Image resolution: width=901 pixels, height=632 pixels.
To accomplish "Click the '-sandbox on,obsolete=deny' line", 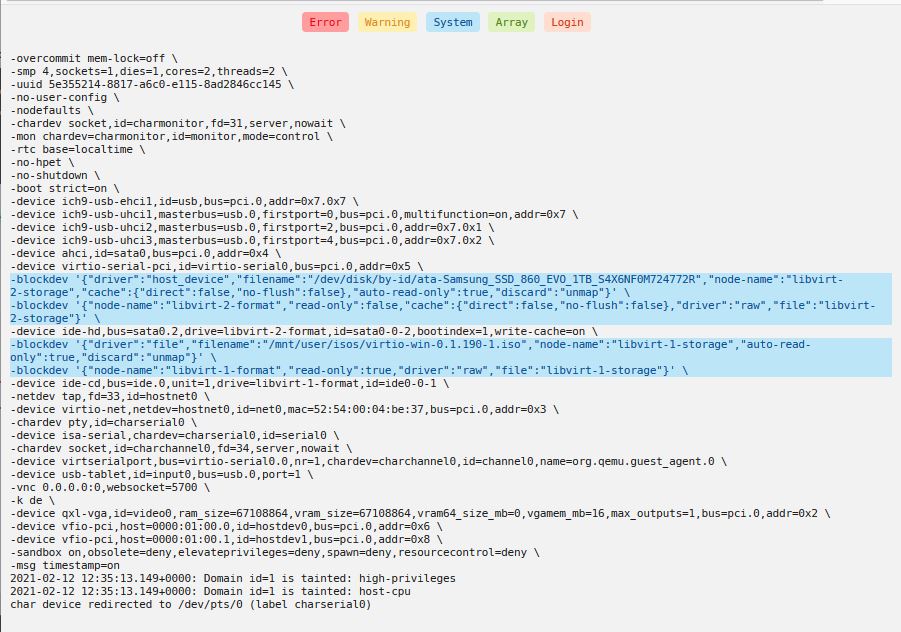I will pos(275,552).
